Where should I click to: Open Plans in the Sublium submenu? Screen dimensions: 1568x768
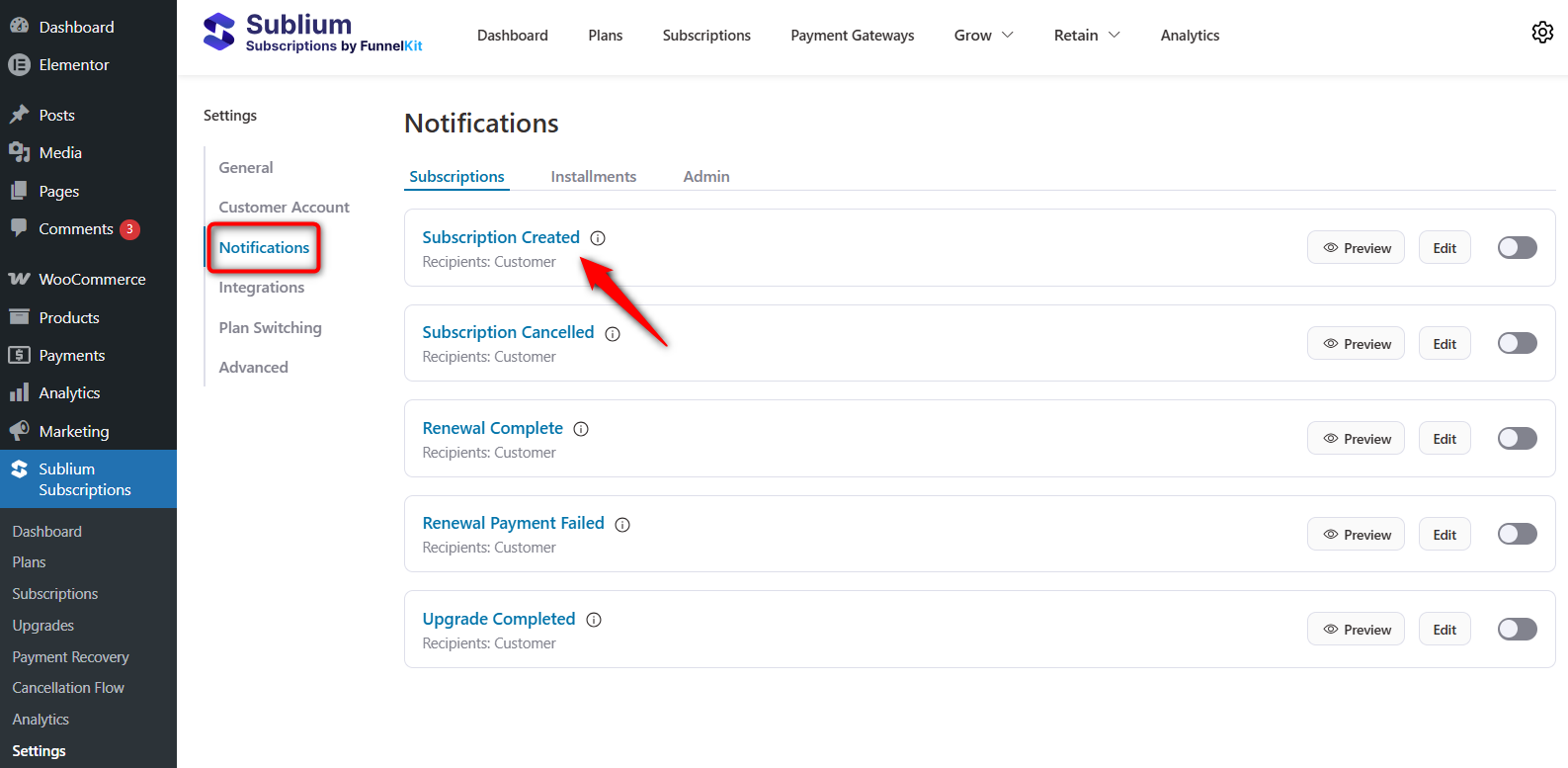(x=29, y=562)
